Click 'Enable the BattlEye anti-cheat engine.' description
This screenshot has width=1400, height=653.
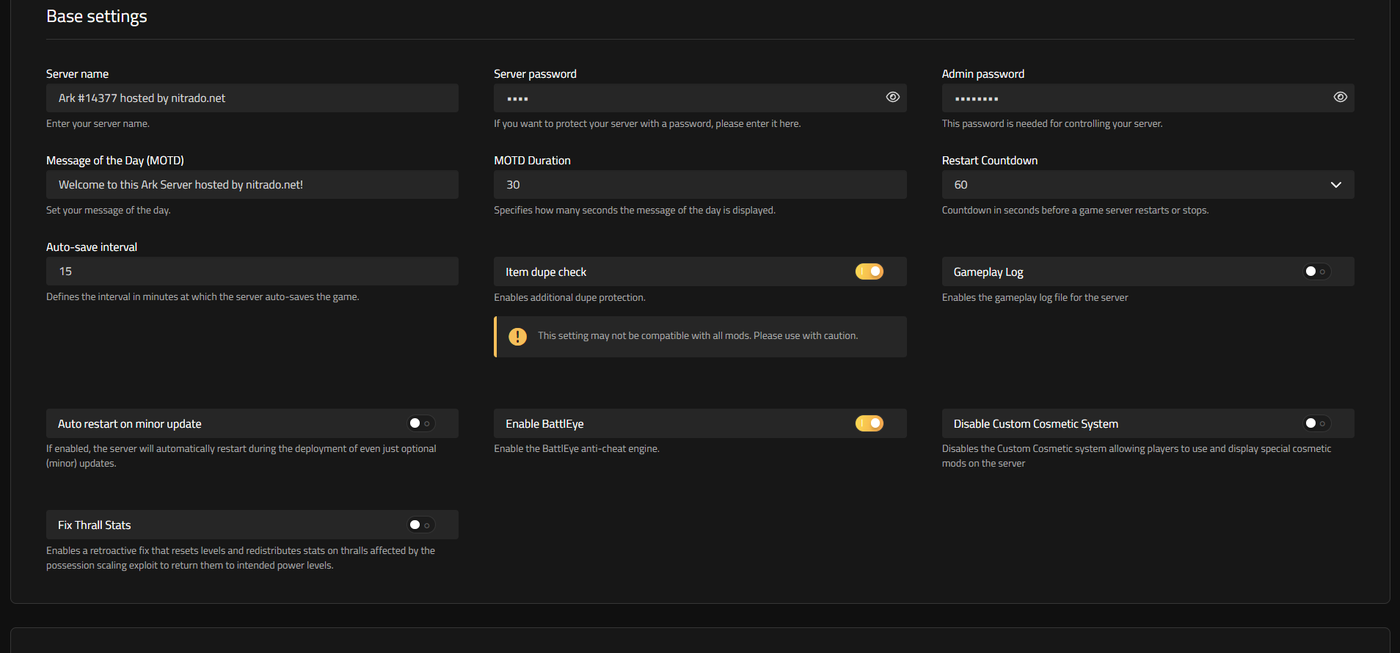pos(576,448)
